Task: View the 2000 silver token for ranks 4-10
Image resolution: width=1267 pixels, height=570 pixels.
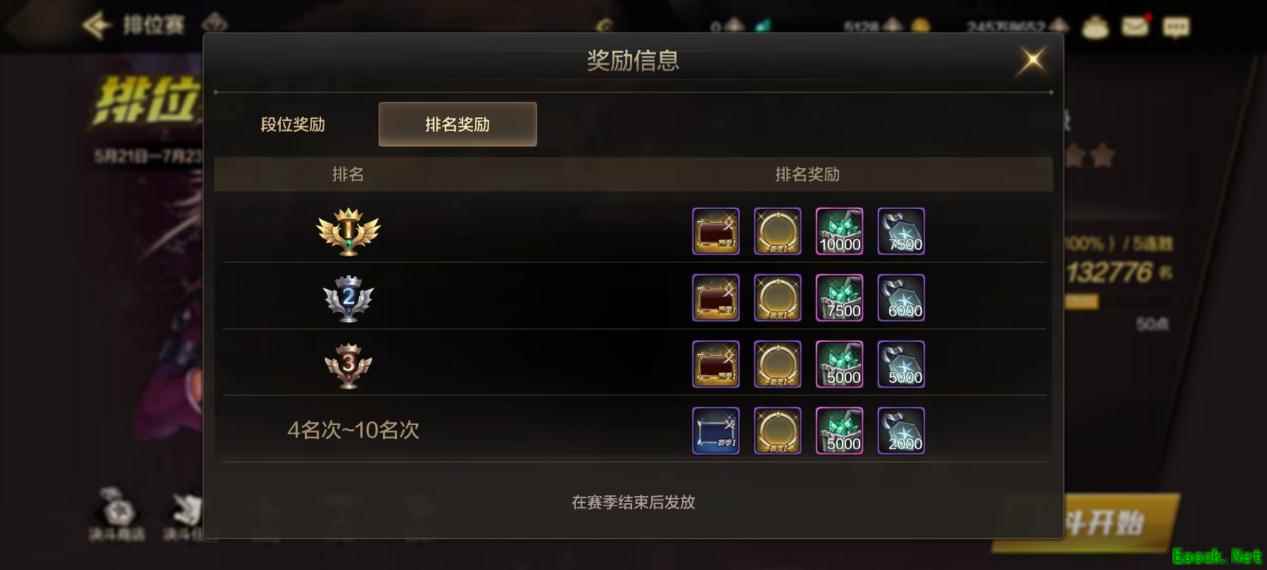Action: click(901, 431)
